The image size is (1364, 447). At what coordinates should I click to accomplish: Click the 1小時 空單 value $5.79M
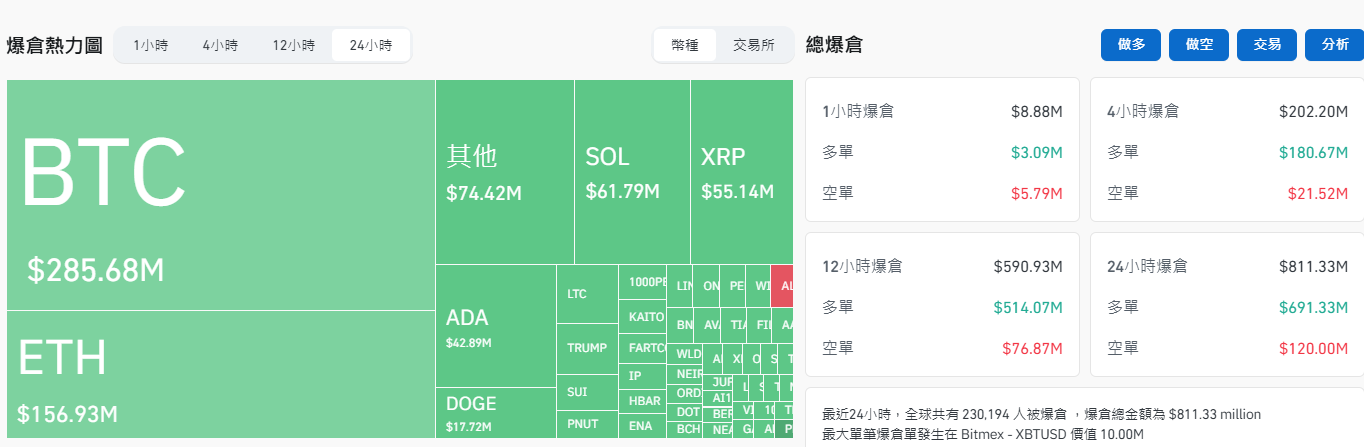(1036, 194)
